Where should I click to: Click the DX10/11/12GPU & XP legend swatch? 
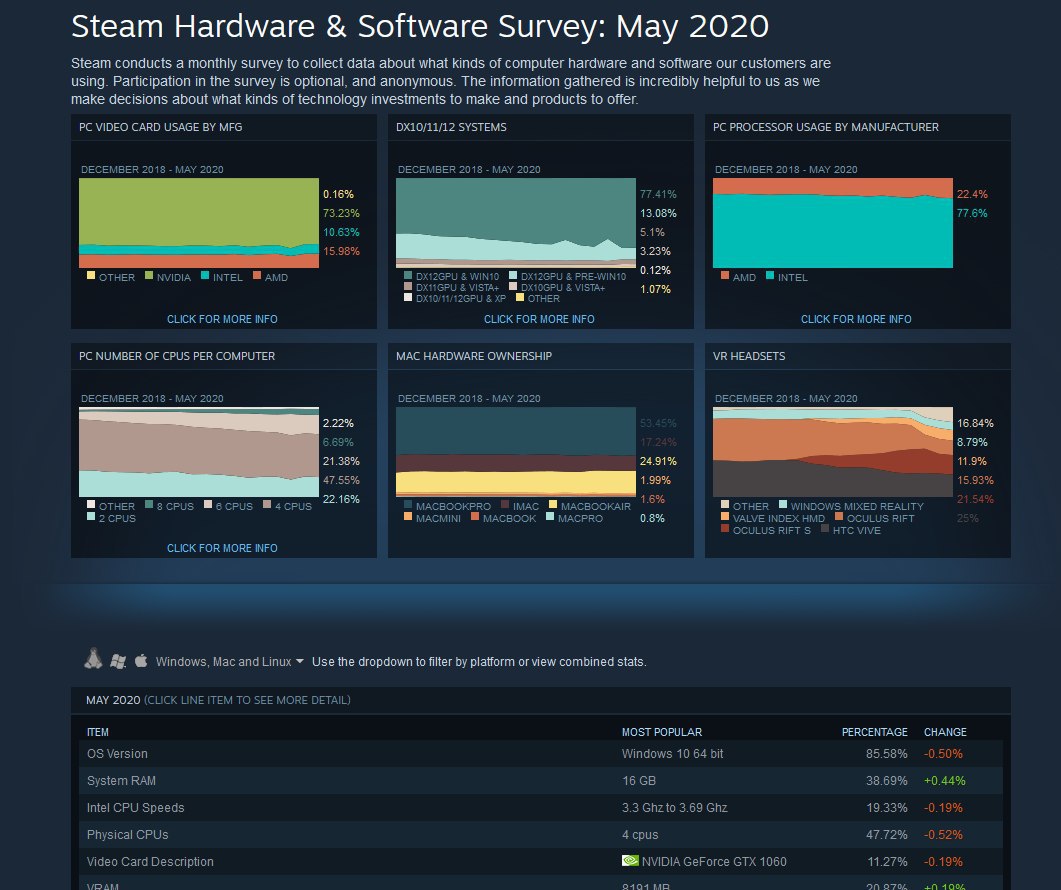tap(408, 297)
